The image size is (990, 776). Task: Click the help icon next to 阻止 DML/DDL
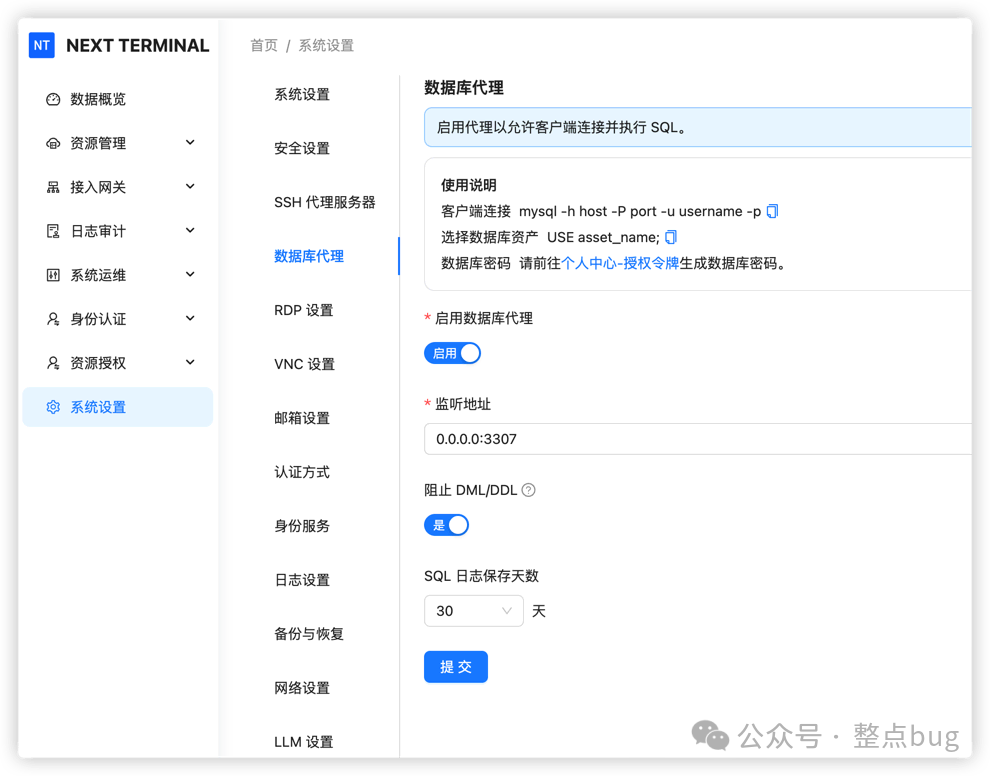(x=528, y=489)
